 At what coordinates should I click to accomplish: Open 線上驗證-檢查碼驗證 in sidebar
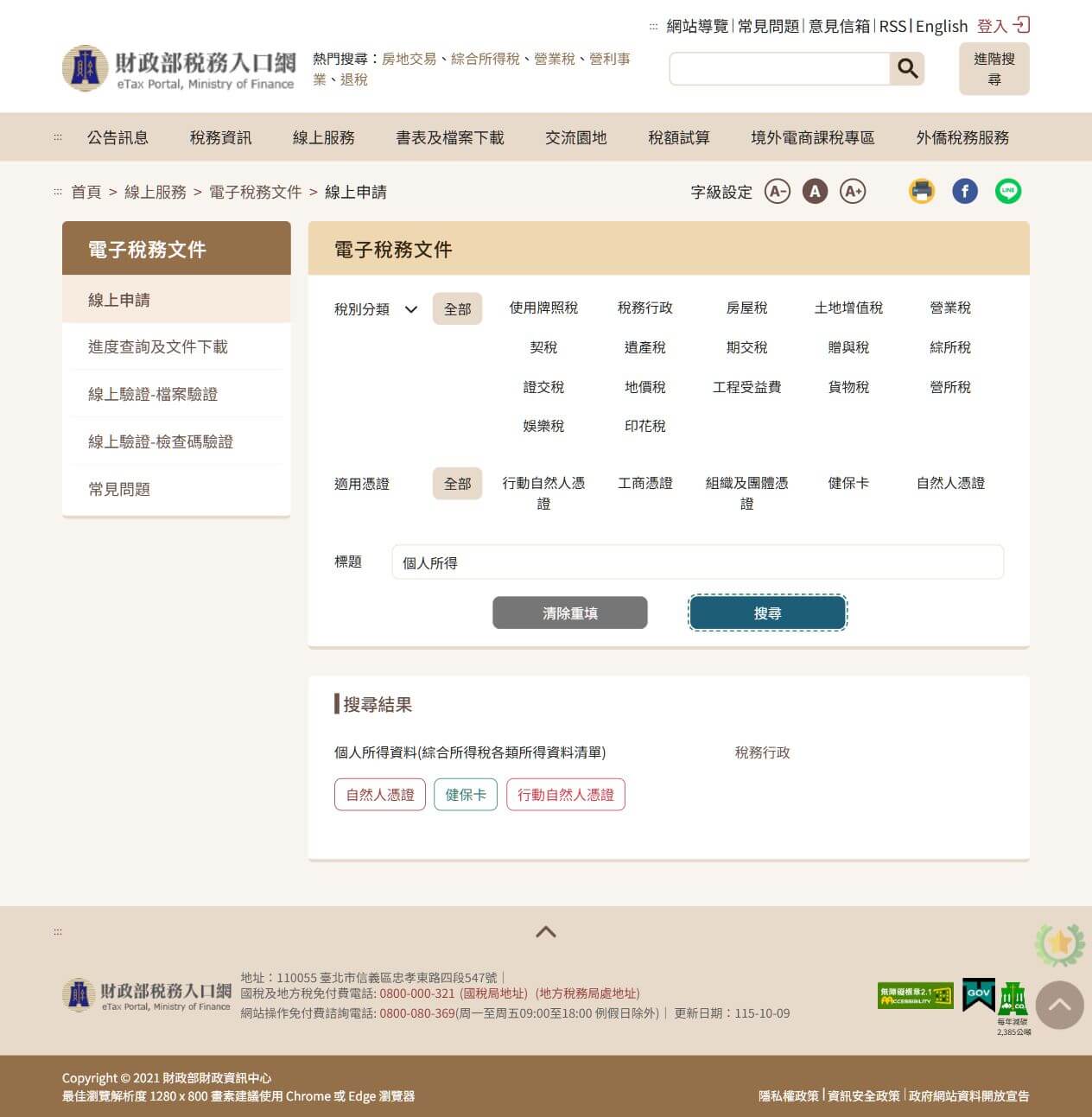(176, 441)
